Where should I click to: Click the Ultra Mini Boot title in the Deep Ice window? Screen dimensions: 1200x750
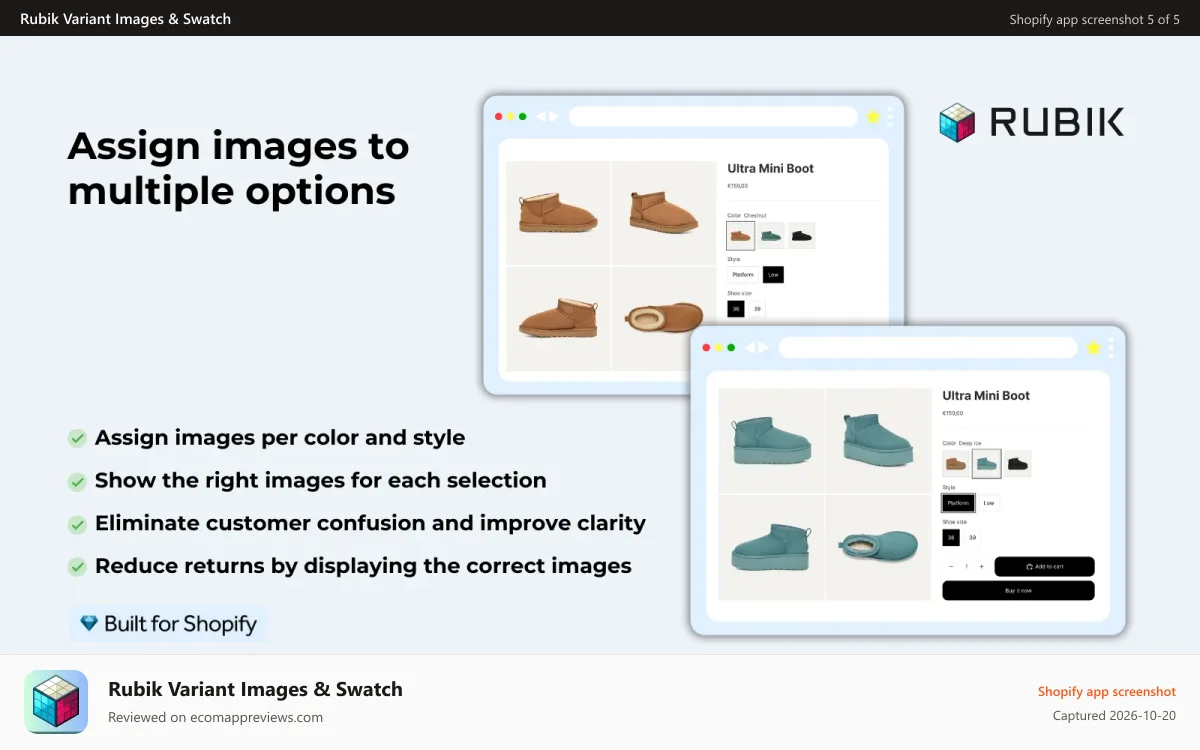coord(986,395)
